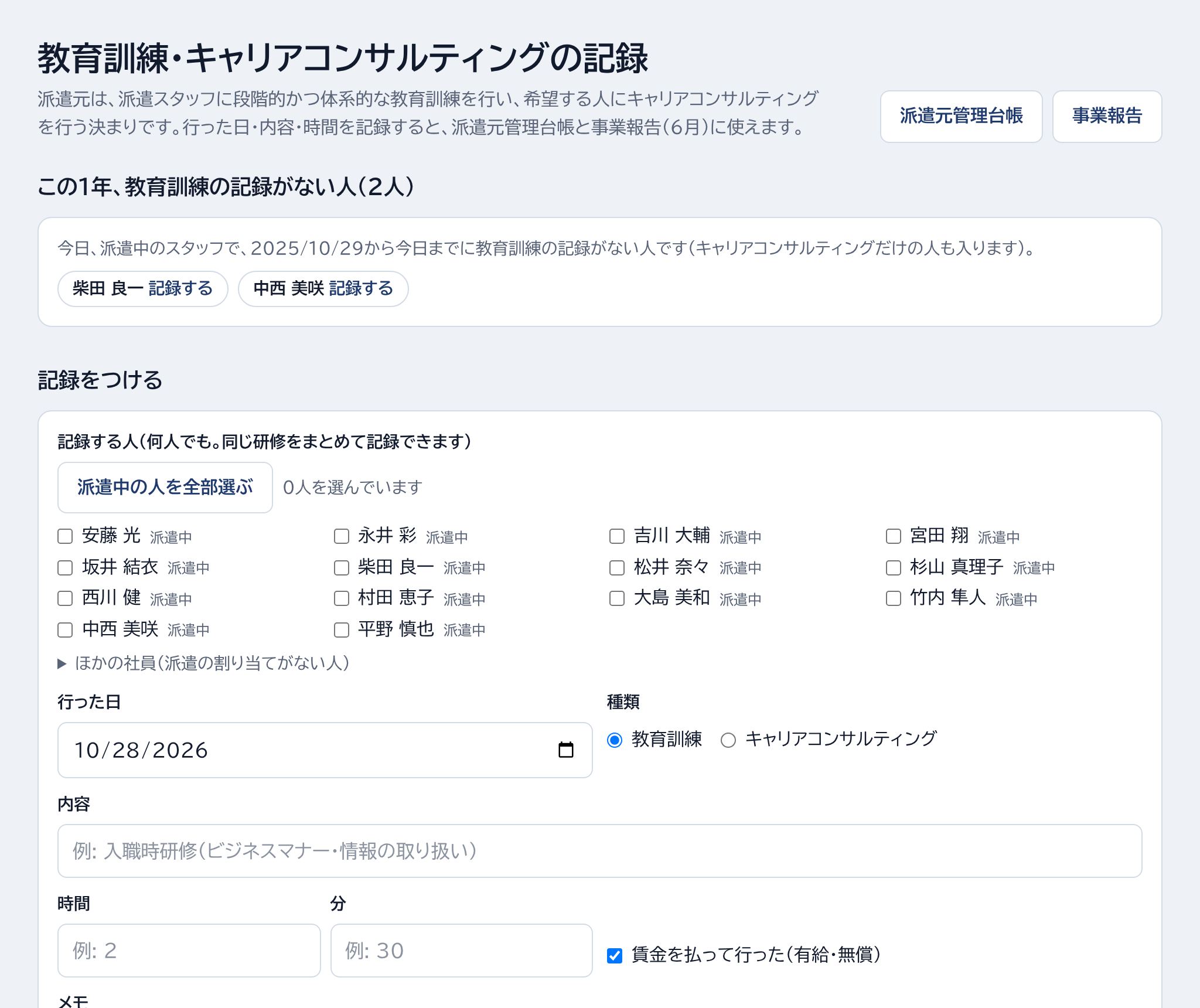The image size is (1200, 1008).
Task: Tick the checkbox for 杉山 真理子
Action: 893,567
